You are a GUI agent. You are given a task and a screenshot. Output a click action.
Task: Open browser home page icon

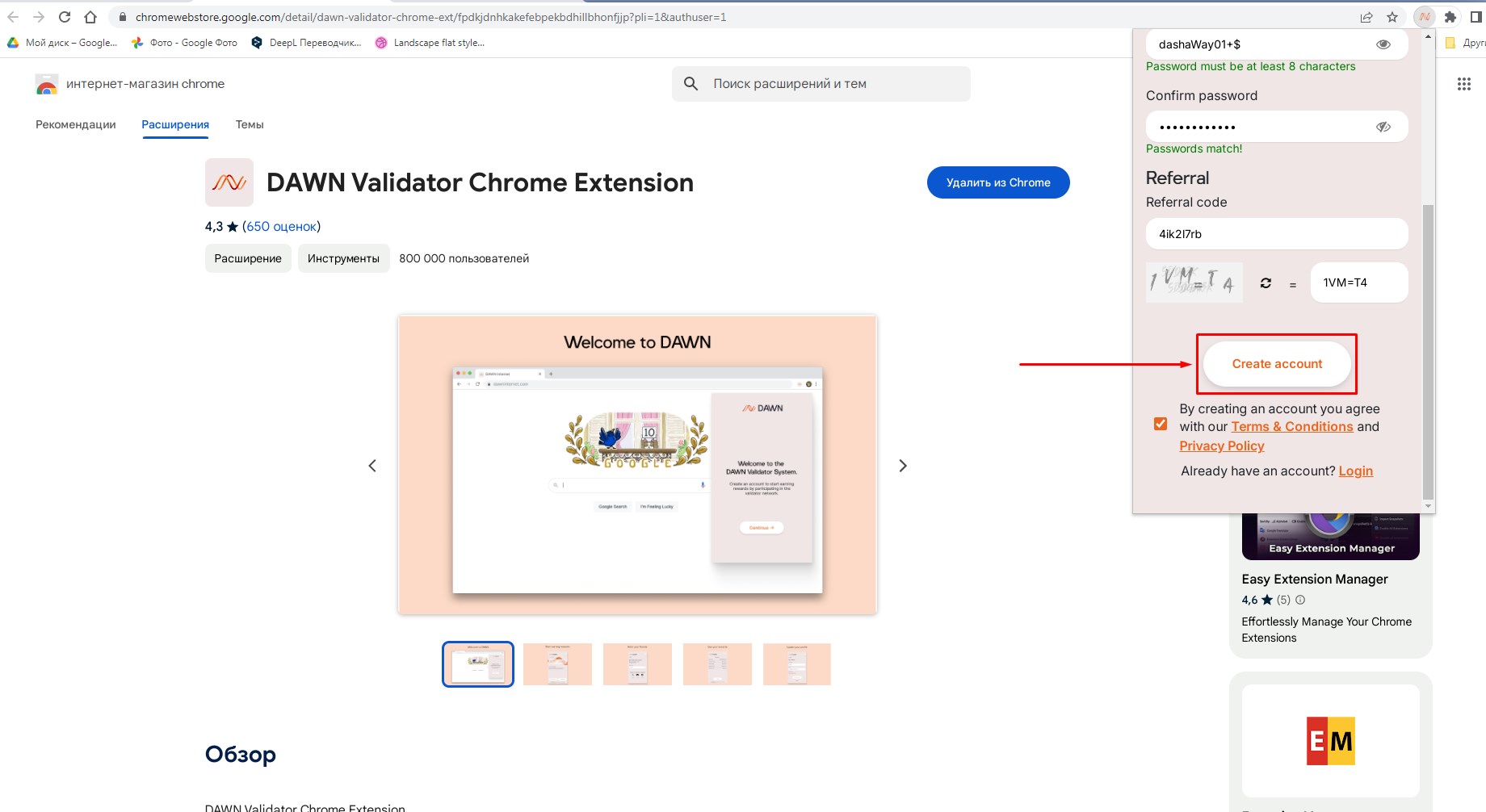coord(90,17)
